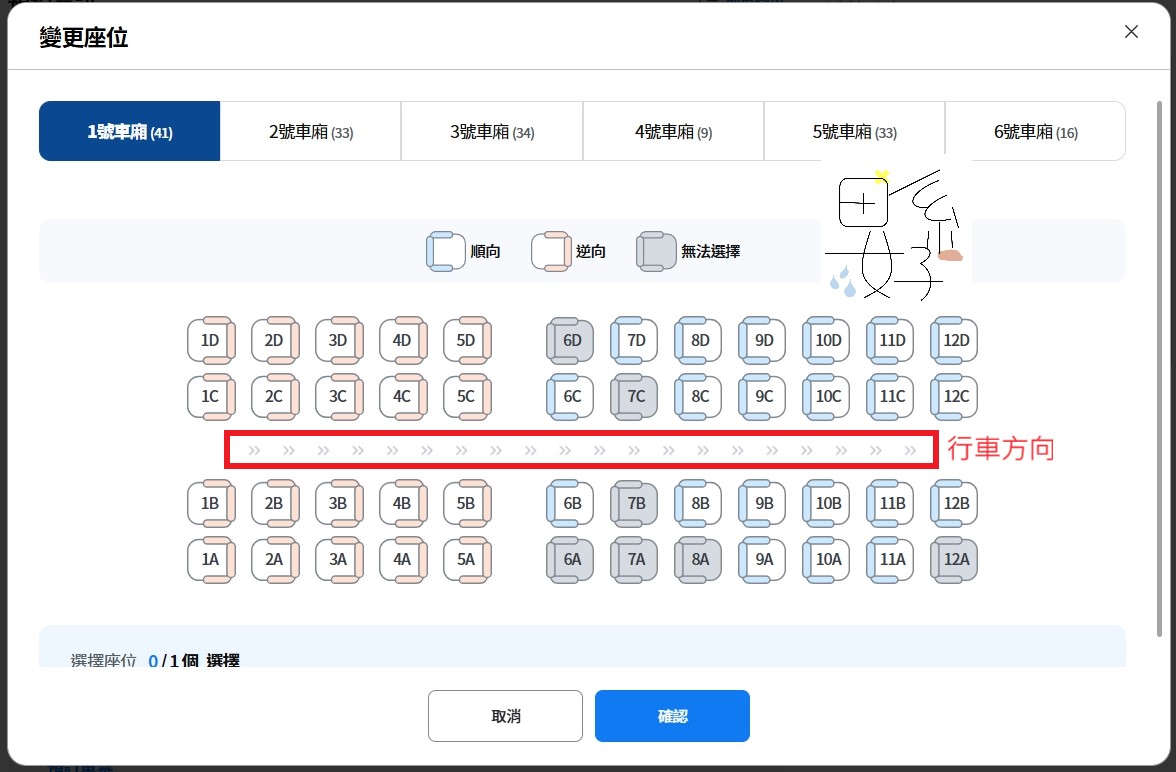Select seat 10B forward-facing
The image size is (1176, 772).
pos(826,503)
